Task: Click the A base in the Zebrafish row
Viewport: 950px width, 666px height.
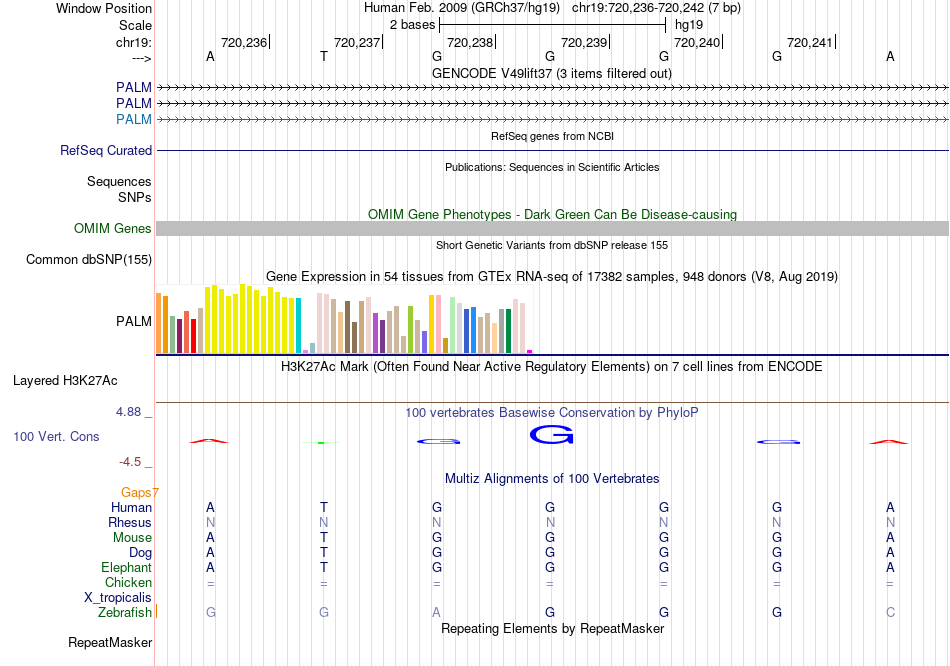Action: [x=436, y=613]
